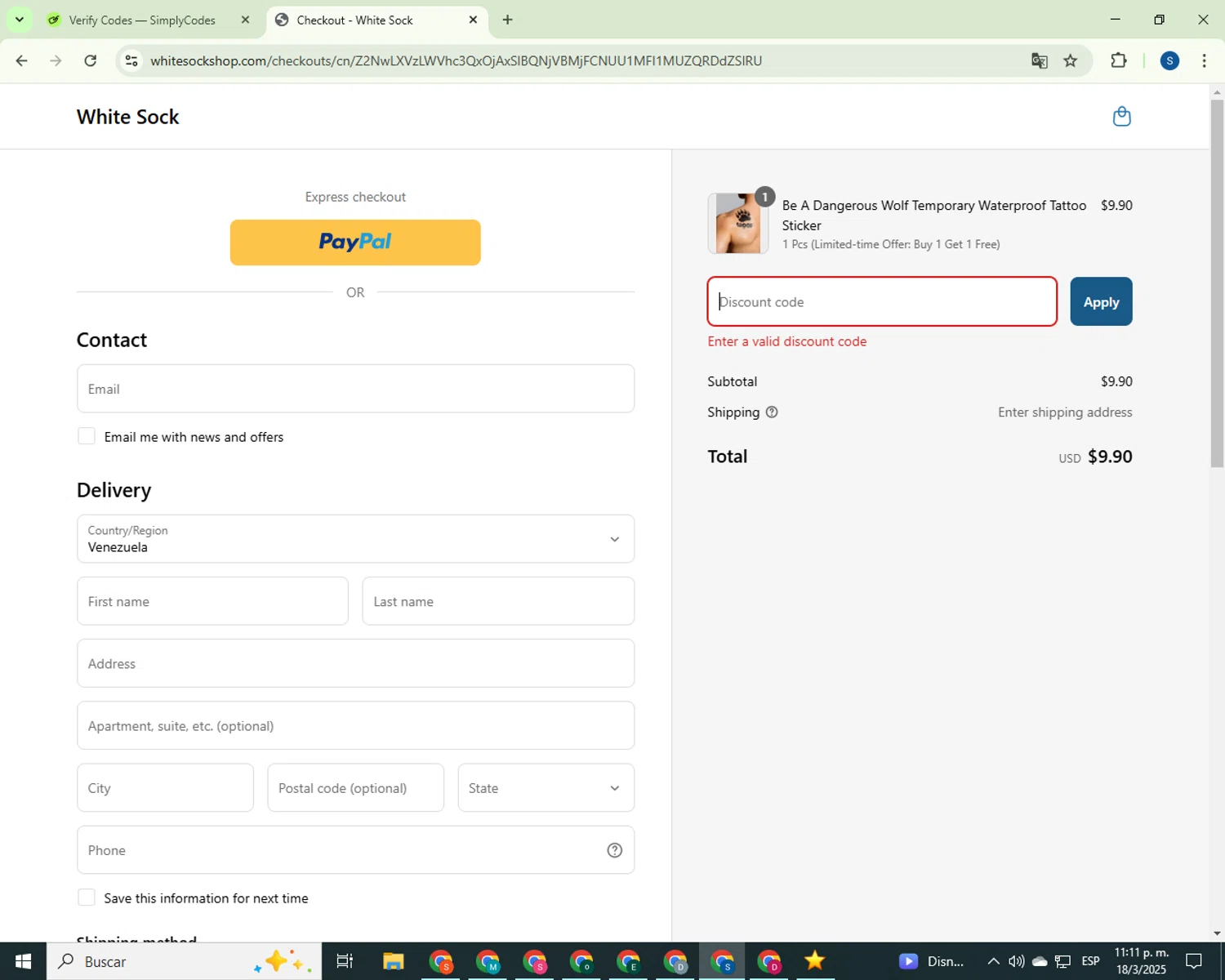Click the Apply discount button
The width and height of the screenshot is (1225, 980).
tap(1101, 301)
